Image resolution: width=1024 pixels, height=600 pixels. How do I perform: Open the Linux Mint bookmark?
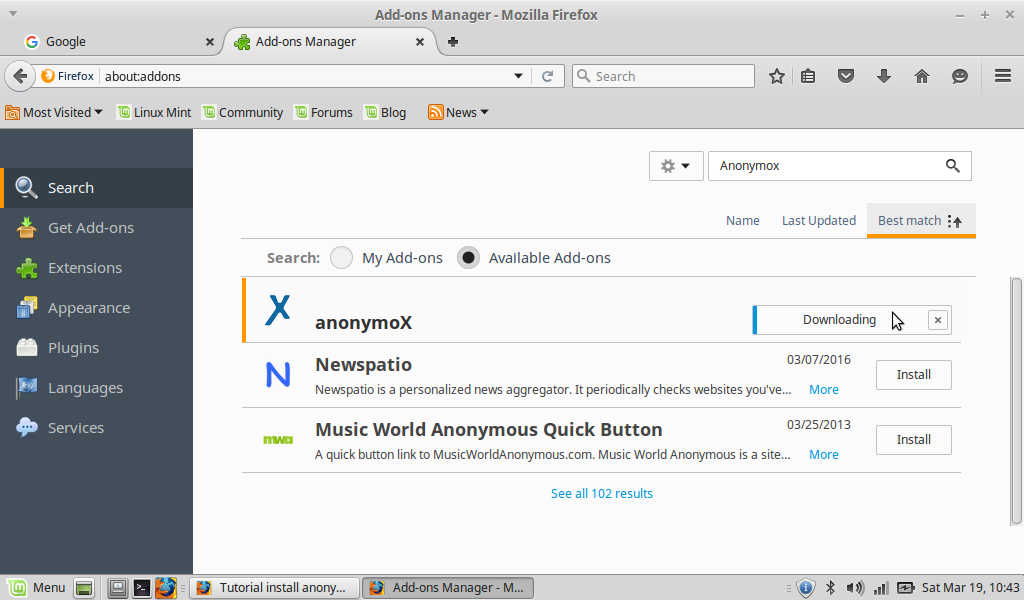click(155, 112)
